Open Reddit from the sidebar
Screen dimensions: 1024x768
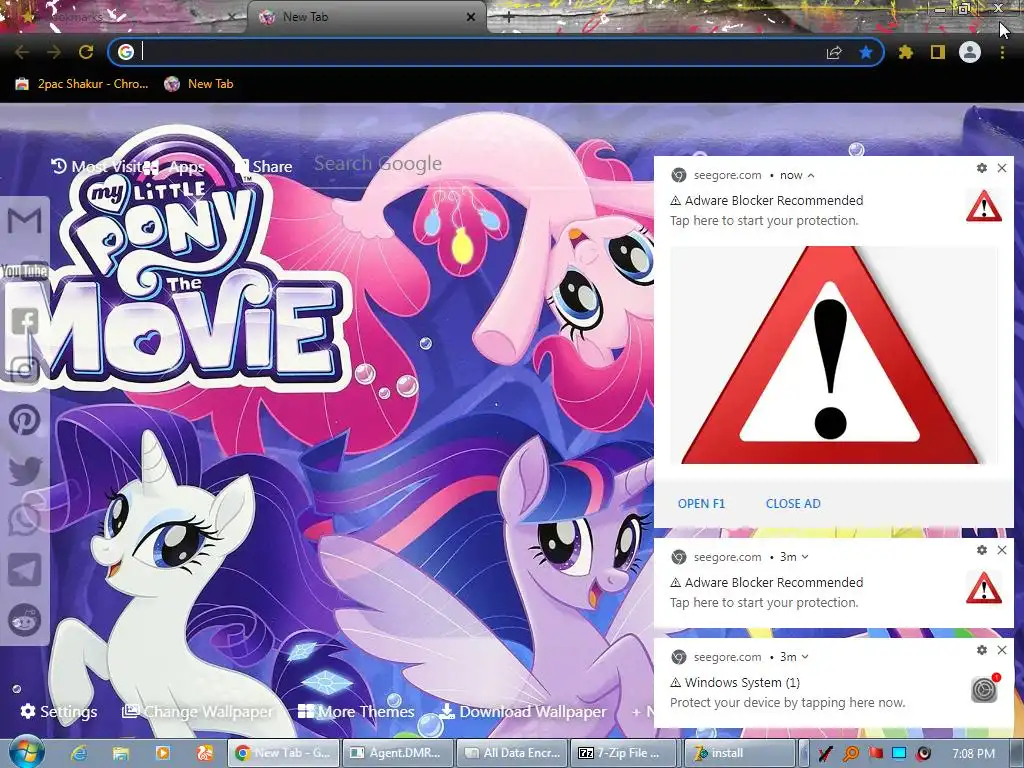(x=24, y=620)
